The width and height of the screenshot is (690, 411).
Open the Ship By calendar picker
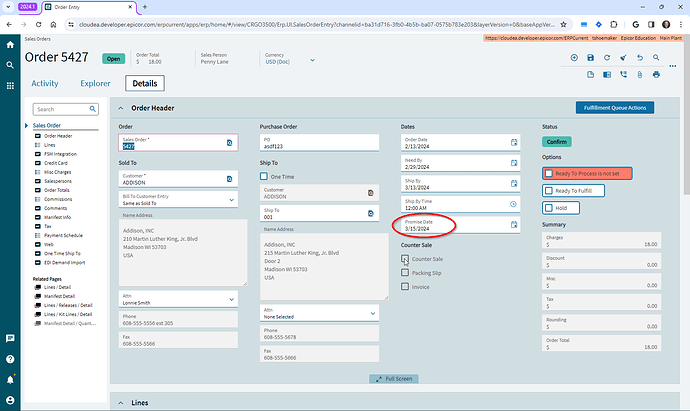point(514,183)
